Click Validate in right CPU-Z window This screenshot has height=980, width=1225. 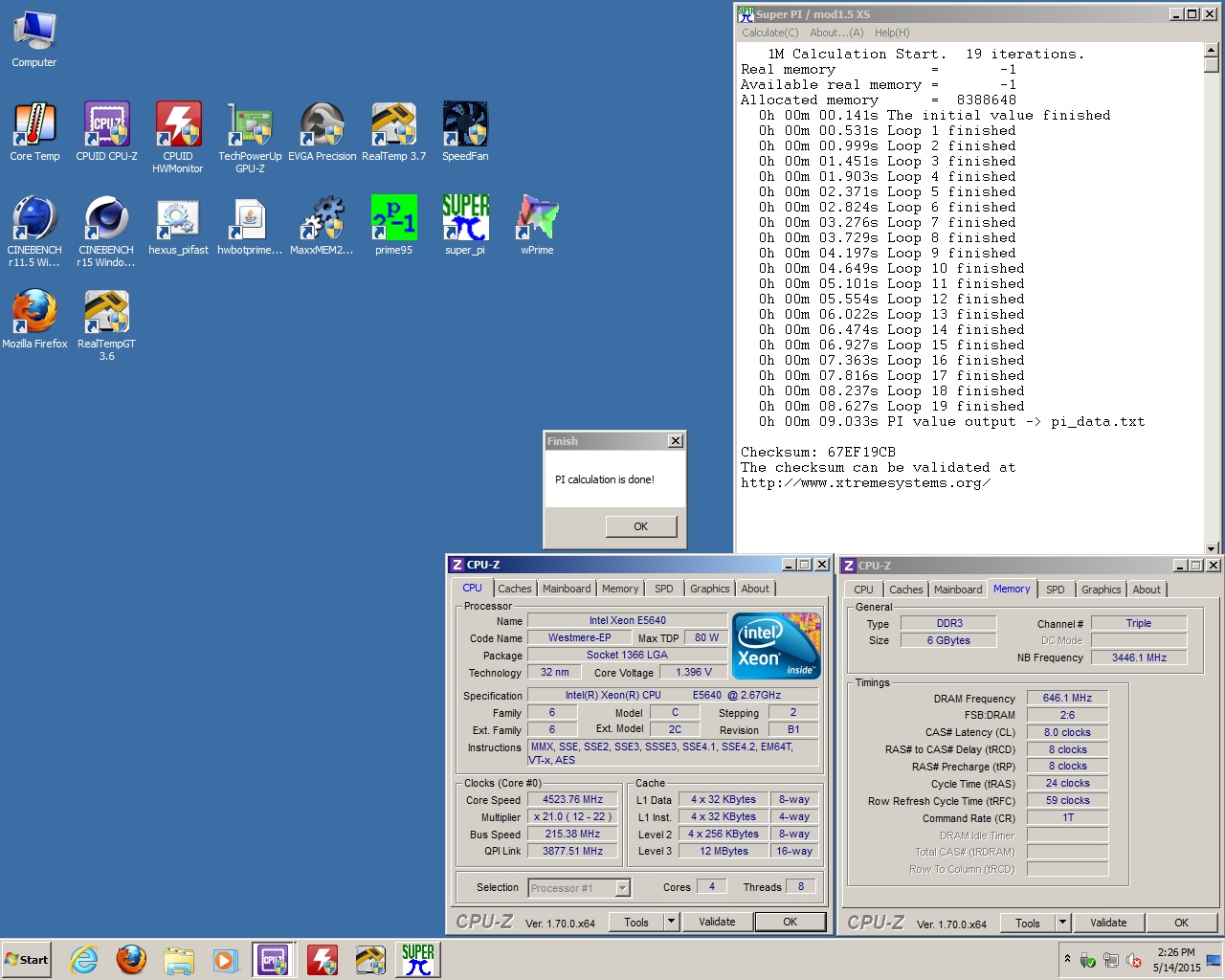coord(1108,923)
